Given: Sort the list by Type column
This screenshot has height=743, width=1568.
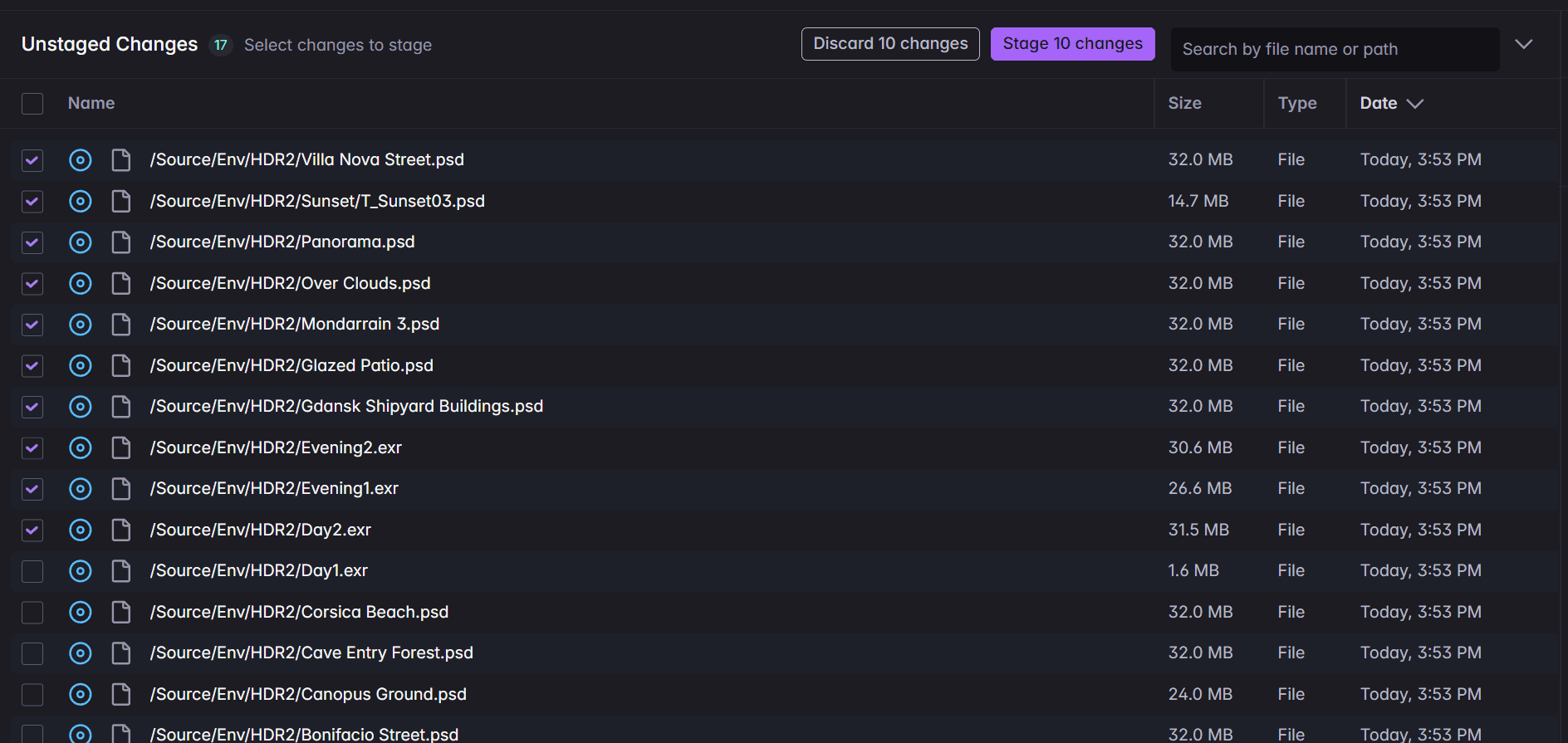Looking at the screenshot, I should pyautogui.click(x=1297, y=104).
